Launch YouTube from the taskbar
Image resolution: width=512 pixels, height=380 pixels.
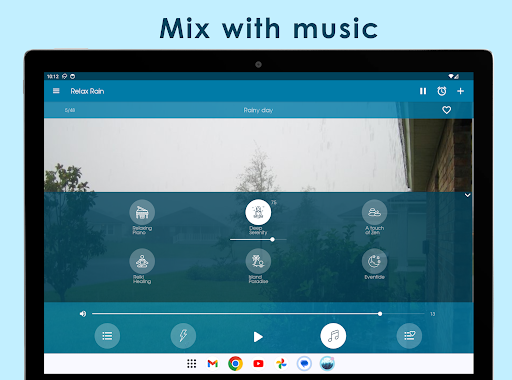[258, 364]
